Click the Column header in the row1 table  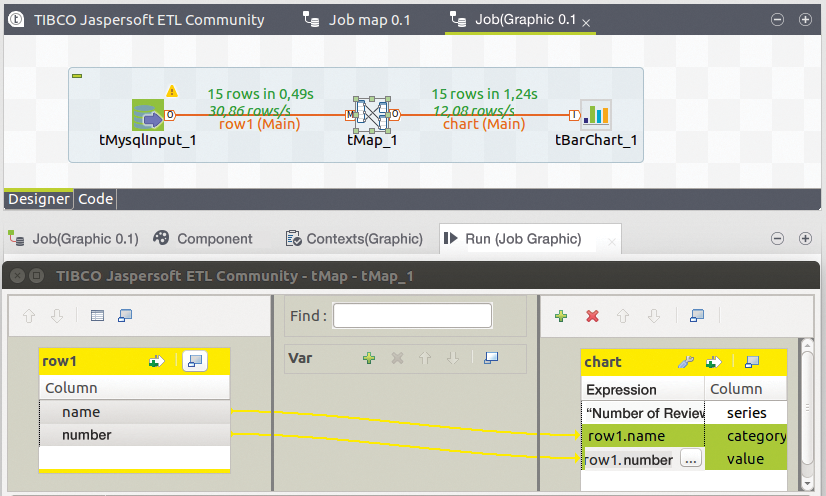[x=135, y=388]
